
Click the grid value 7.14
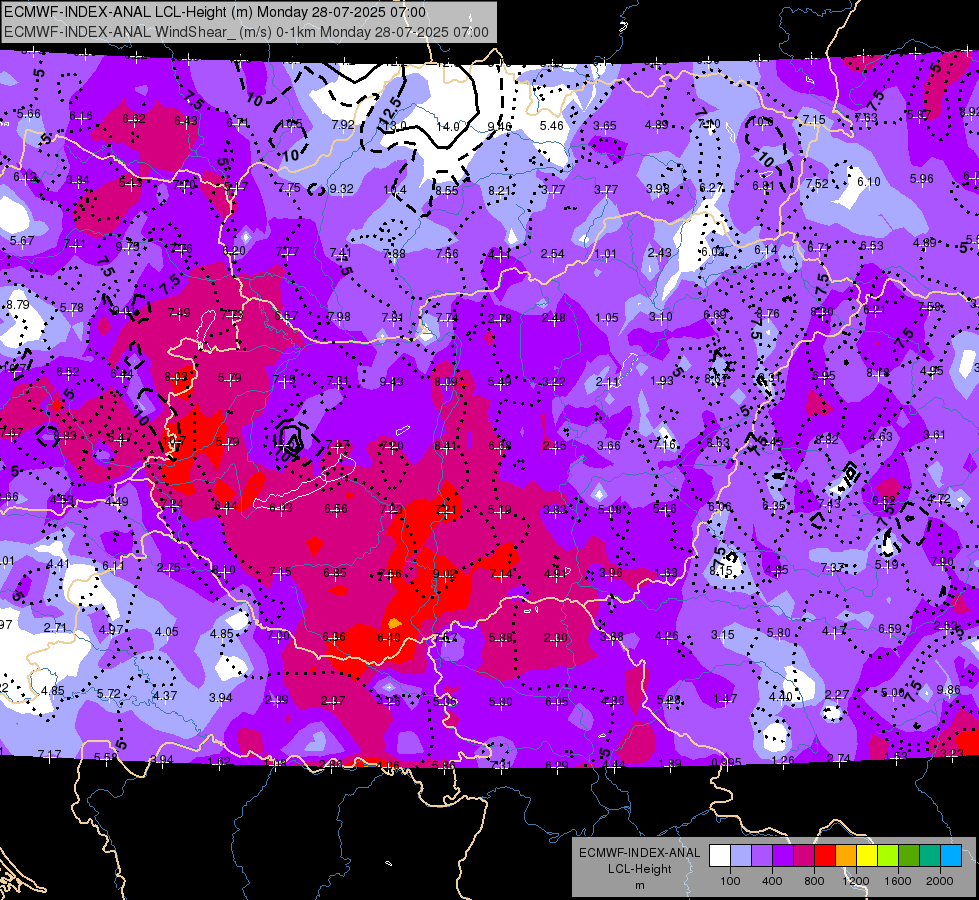[x=501, y=573]
